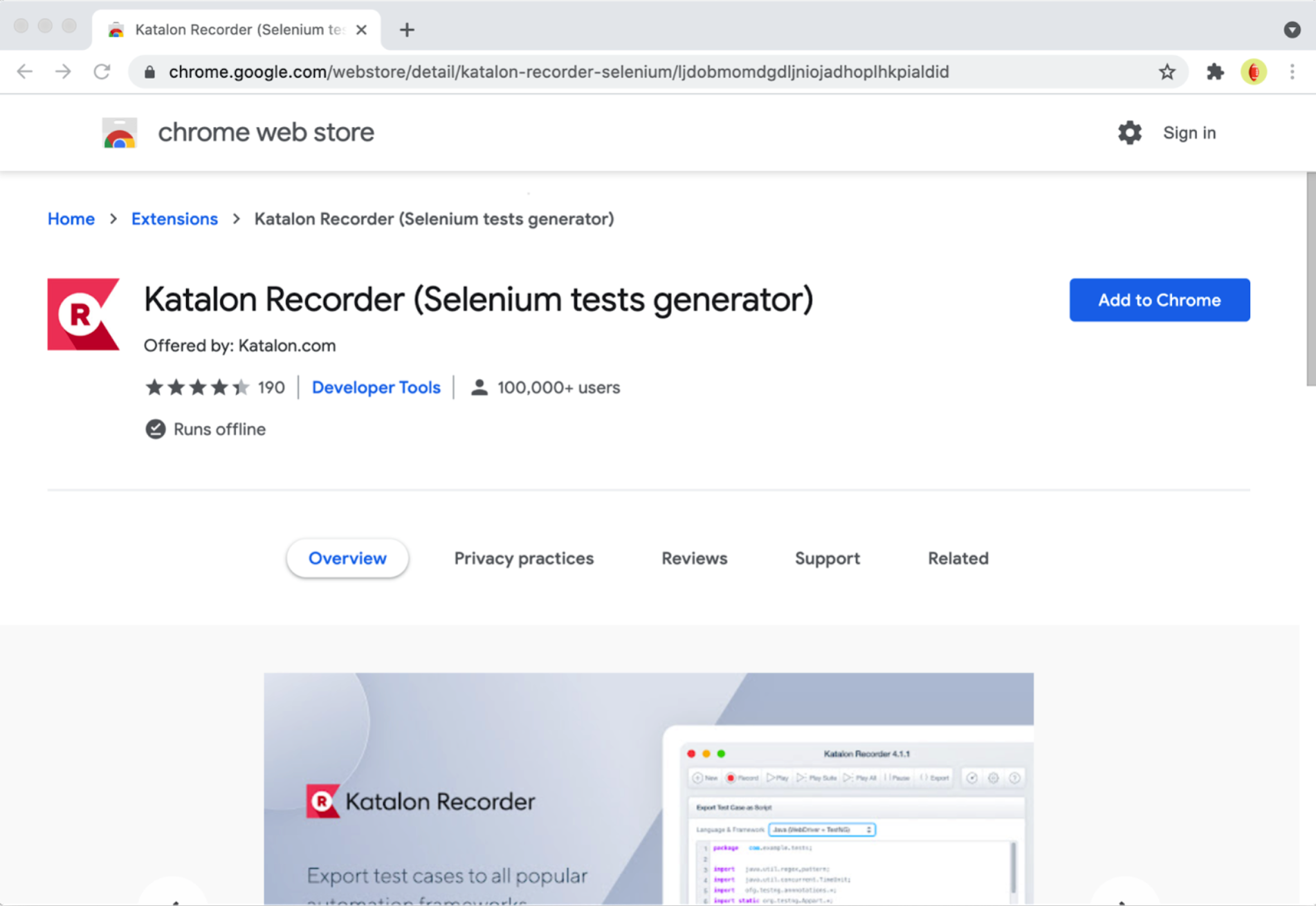Image resolution: width=1316 pixels, height=906 pixels.
Task: Click the address bar URL
Action: [x=558, y=72]
